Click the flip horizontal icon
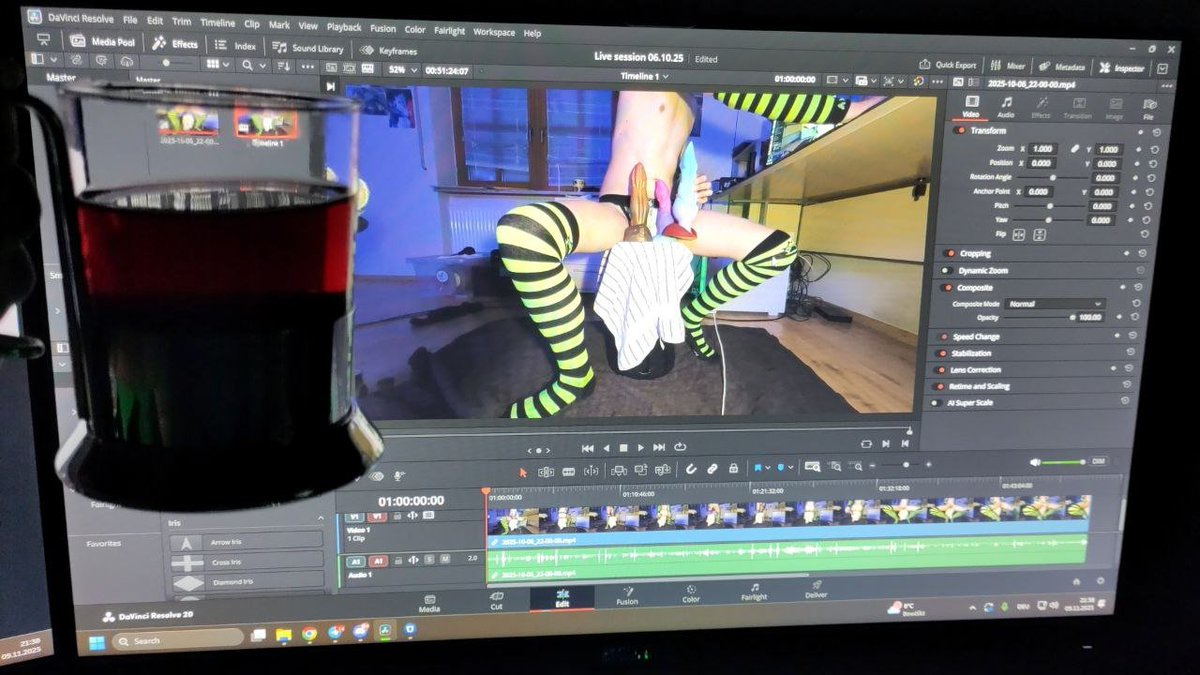Image resolution: width=1200 pixels, height=675 pixels. 1019,234
